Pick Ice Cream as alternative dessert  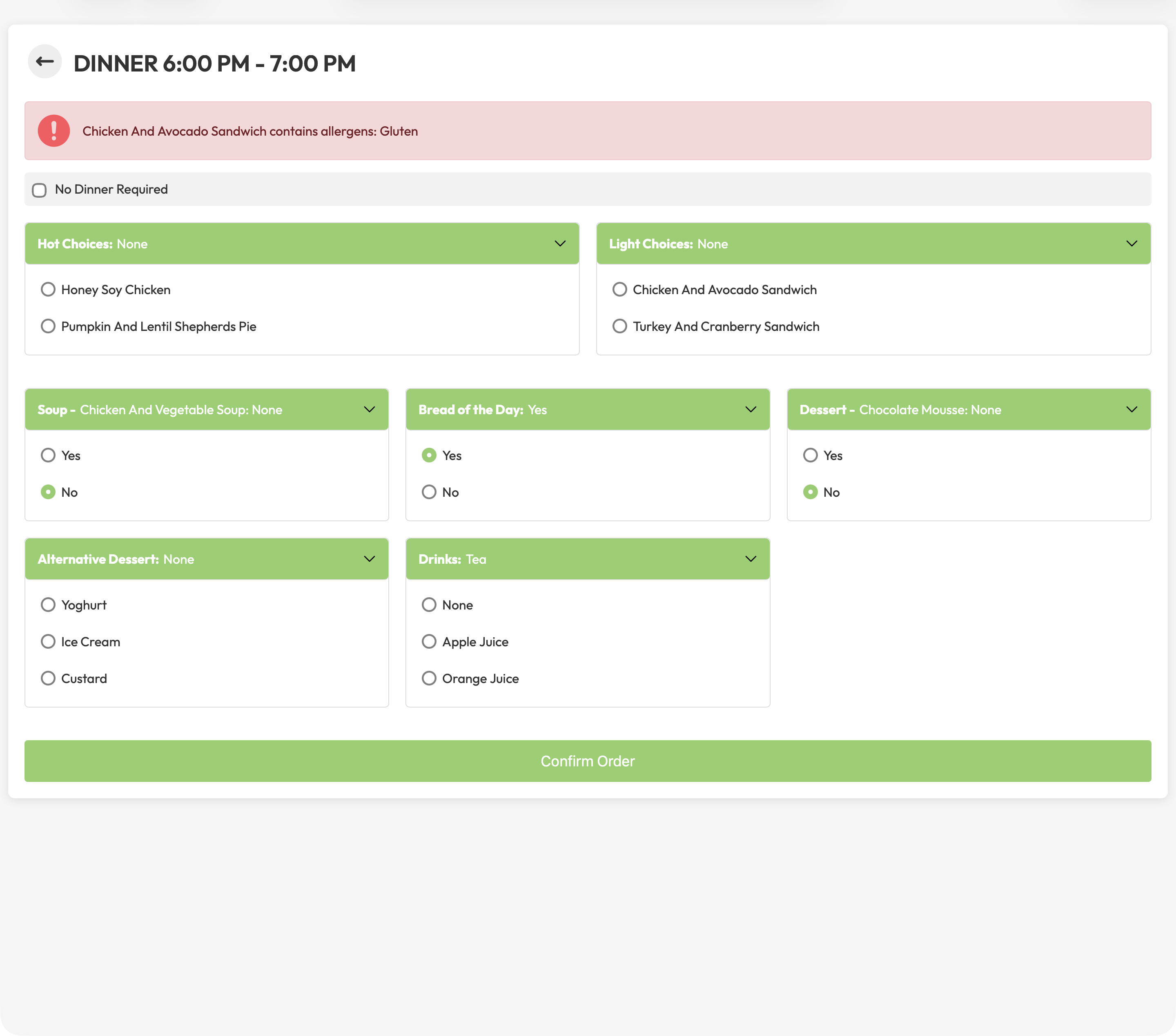[x=48, y=642]
